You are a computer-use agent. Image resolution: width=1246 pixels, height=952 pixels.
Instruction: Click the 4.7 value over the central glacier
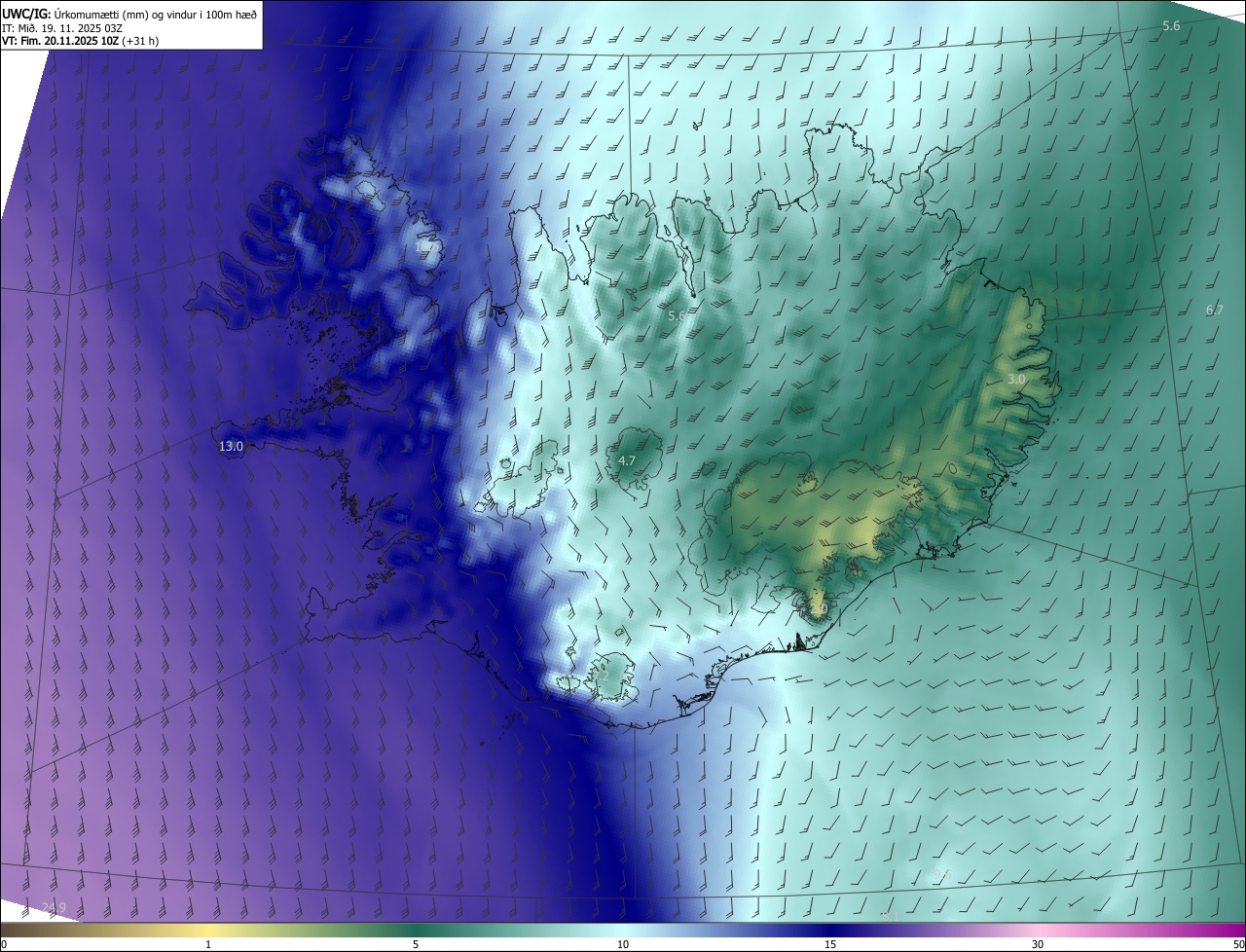pos(627,460)
